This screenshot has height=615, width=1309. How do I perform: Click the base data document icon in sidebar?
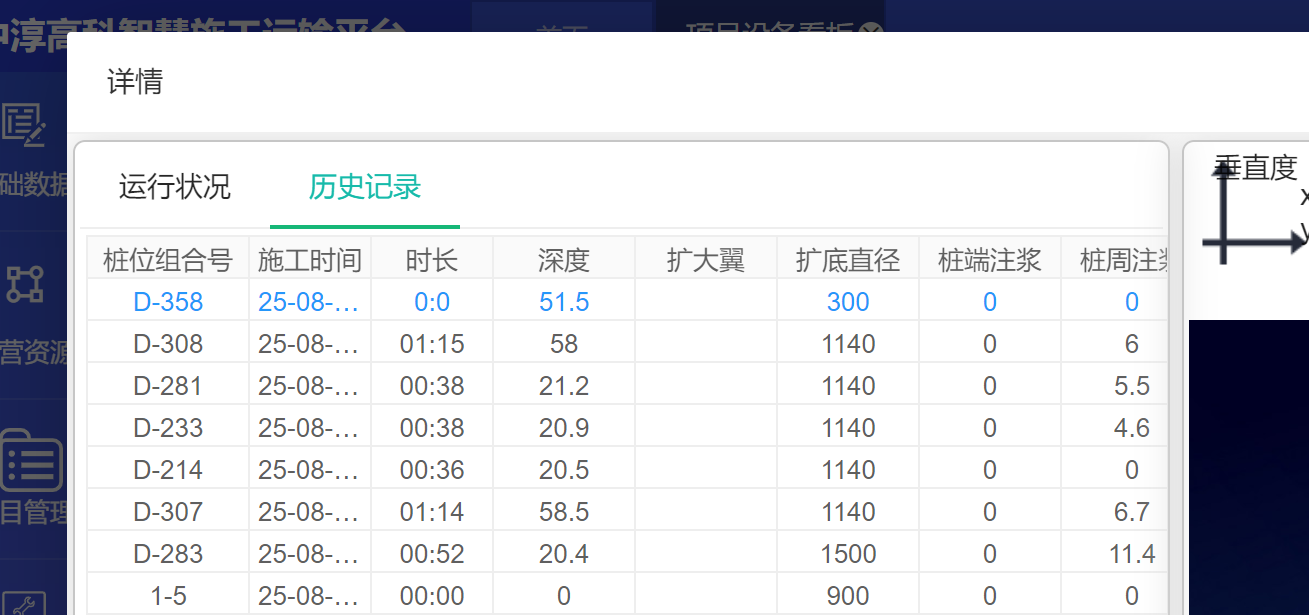[x=24, y=127]
